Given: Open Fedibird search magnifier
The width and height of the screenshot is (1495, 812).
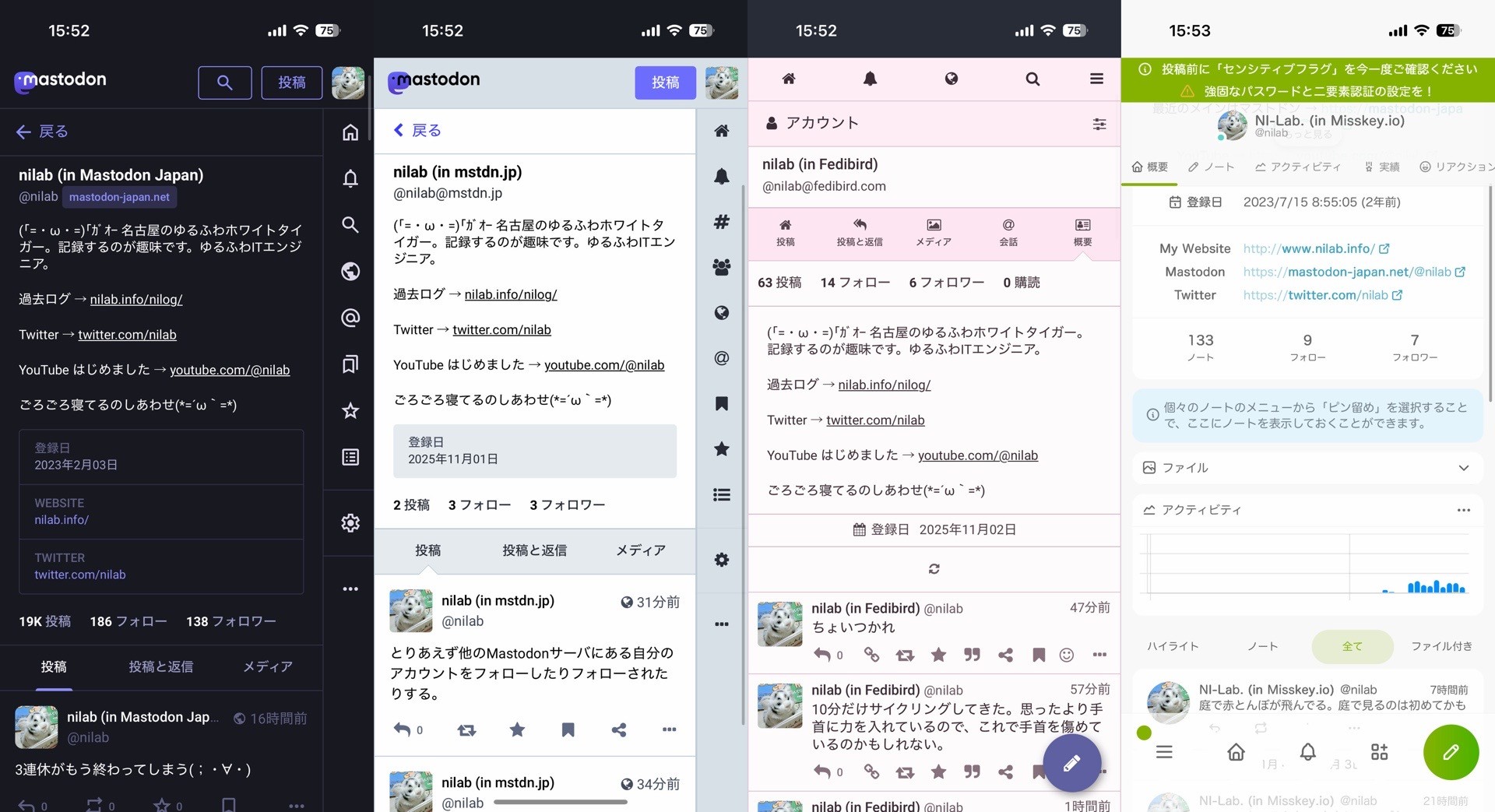Looking at the screenshot, I should click(1032, 78).
